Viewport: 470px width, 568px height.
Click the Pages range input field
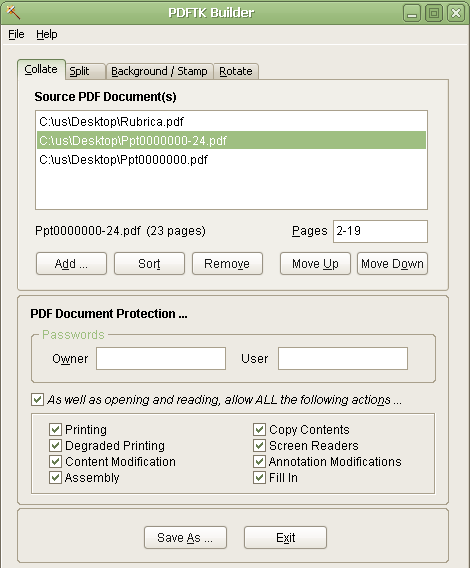point(380,231)
